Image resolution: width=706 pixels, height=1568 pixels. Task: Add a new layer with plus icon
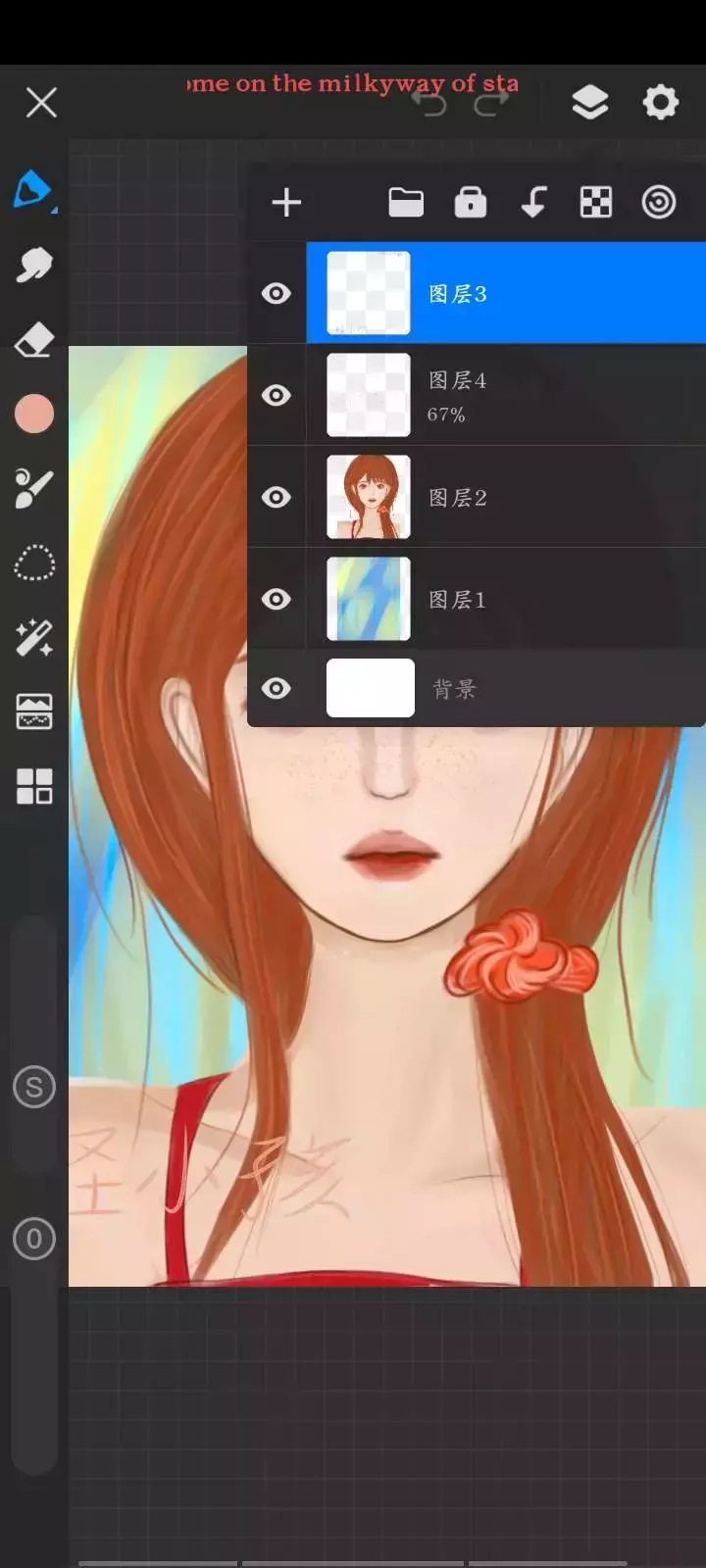(x=286, y=203)
